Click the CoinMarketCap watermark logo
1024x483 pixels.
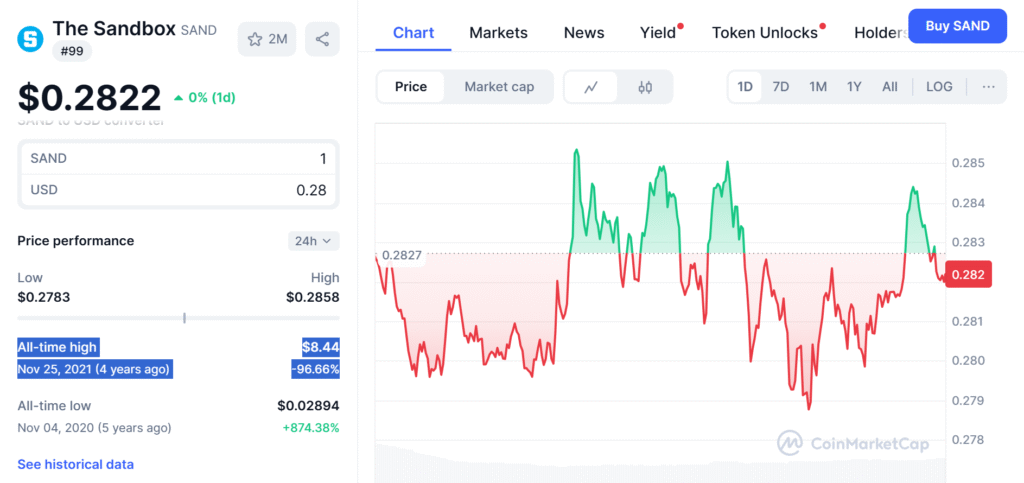pos(852,441)
